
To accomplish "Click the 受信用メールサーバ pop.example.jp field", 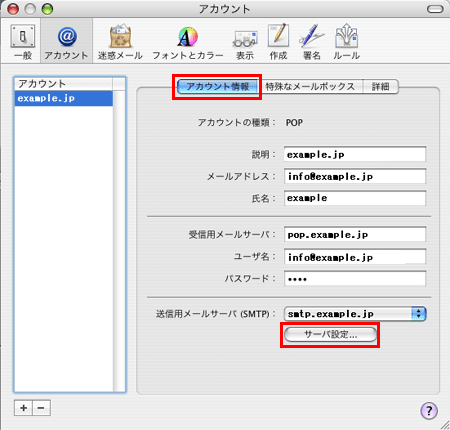I will click(x=355, y=234).
